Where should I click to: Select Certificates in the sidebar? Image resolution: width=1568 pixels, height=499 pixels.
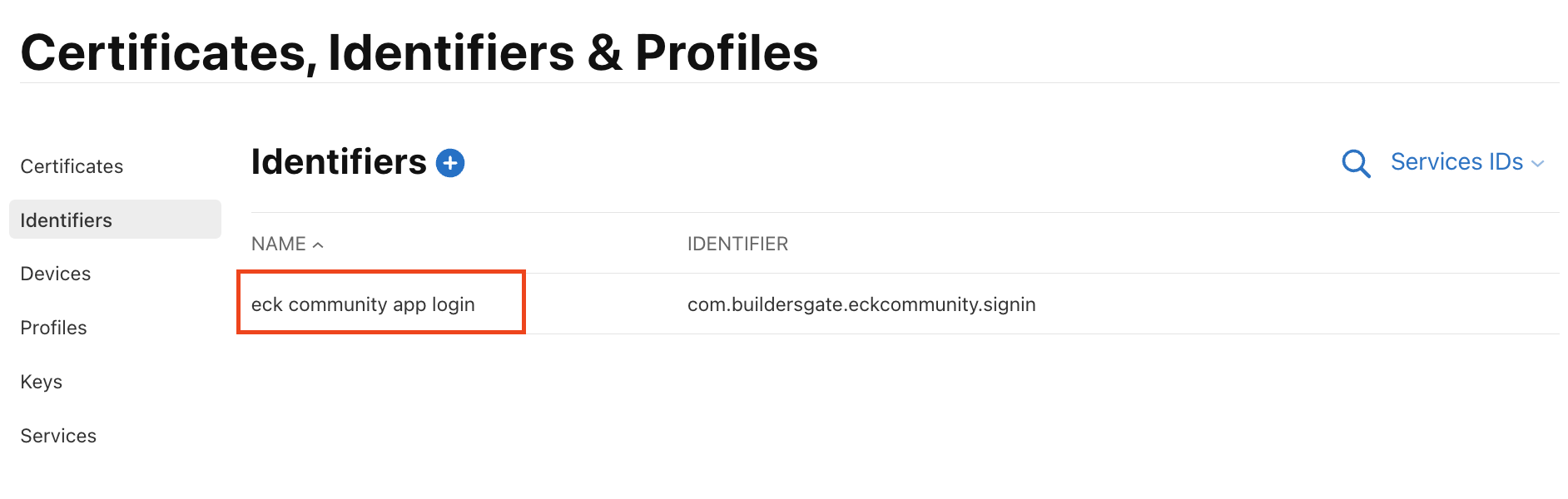[72, 166]
